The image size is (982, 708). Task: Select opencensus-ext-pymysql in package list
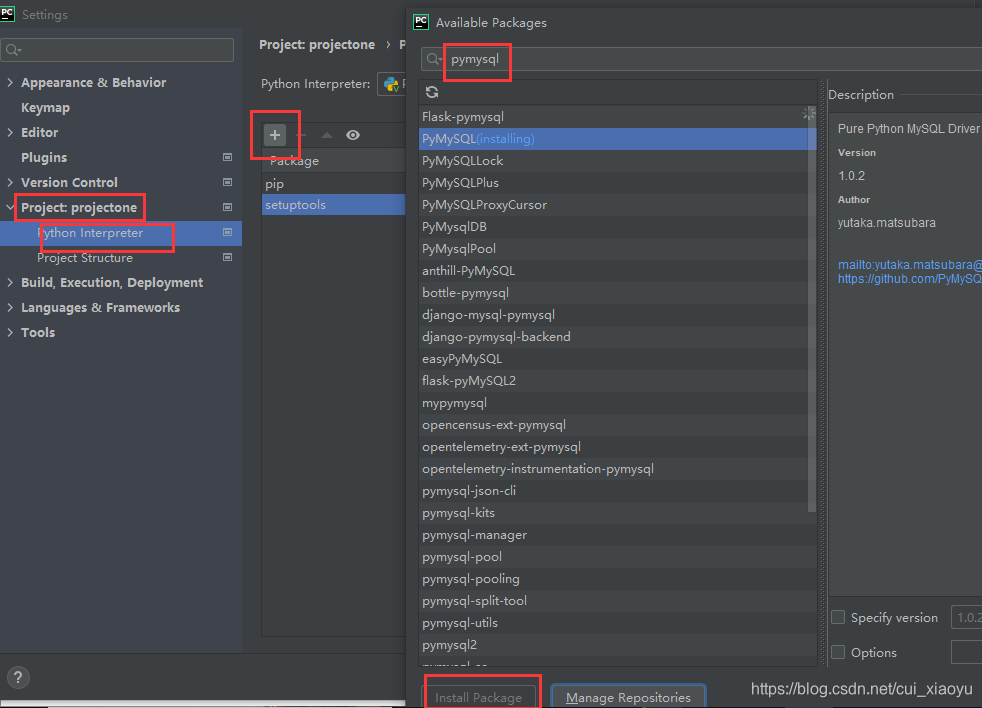click(618, 425)
